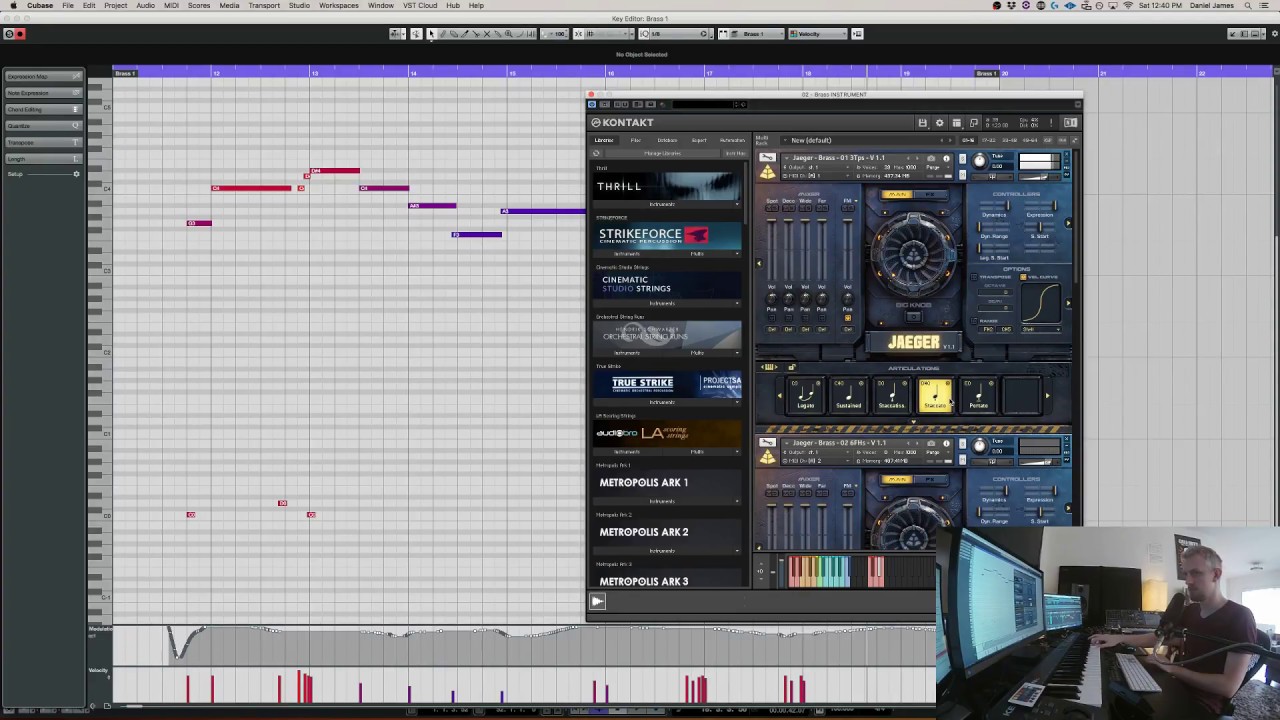The image size is (1280, 720).
Task: Open New (default) multi rack dropdown
Action: pos(867,140)
